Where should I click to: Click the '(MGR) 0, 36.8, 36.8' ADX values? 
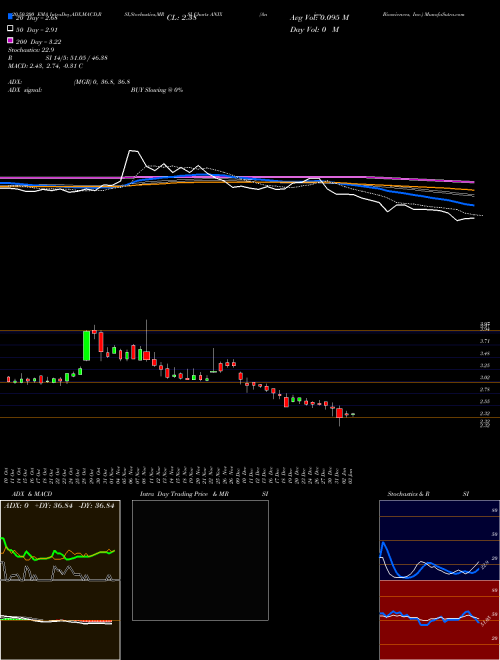click(101, 82)
